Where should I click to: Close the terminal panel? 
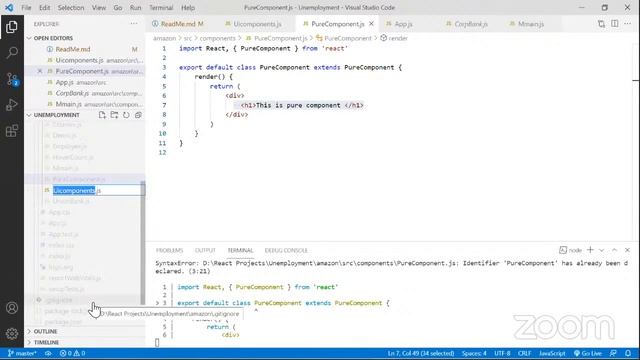627,250
